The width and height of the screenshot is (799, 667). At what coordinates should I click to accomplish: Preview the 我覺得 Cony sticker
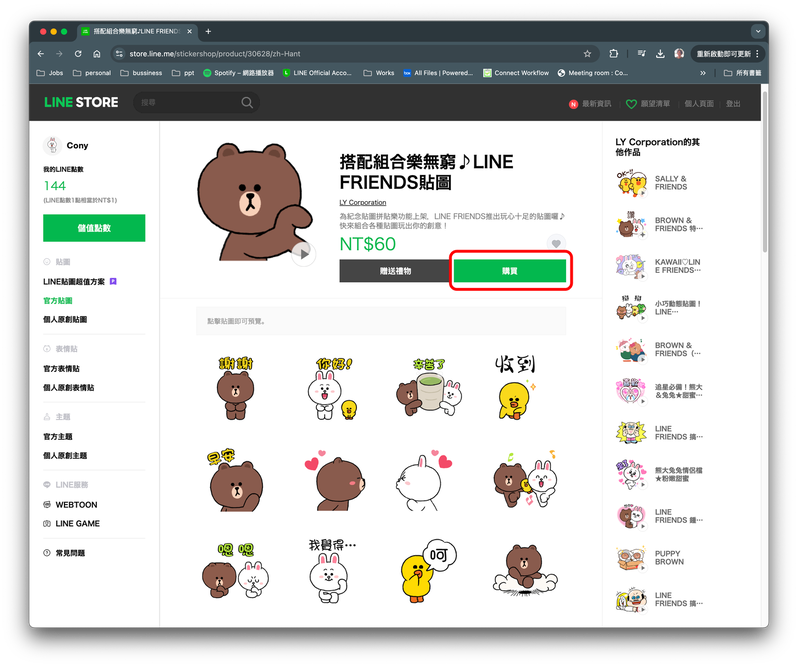tap(331, 571)
